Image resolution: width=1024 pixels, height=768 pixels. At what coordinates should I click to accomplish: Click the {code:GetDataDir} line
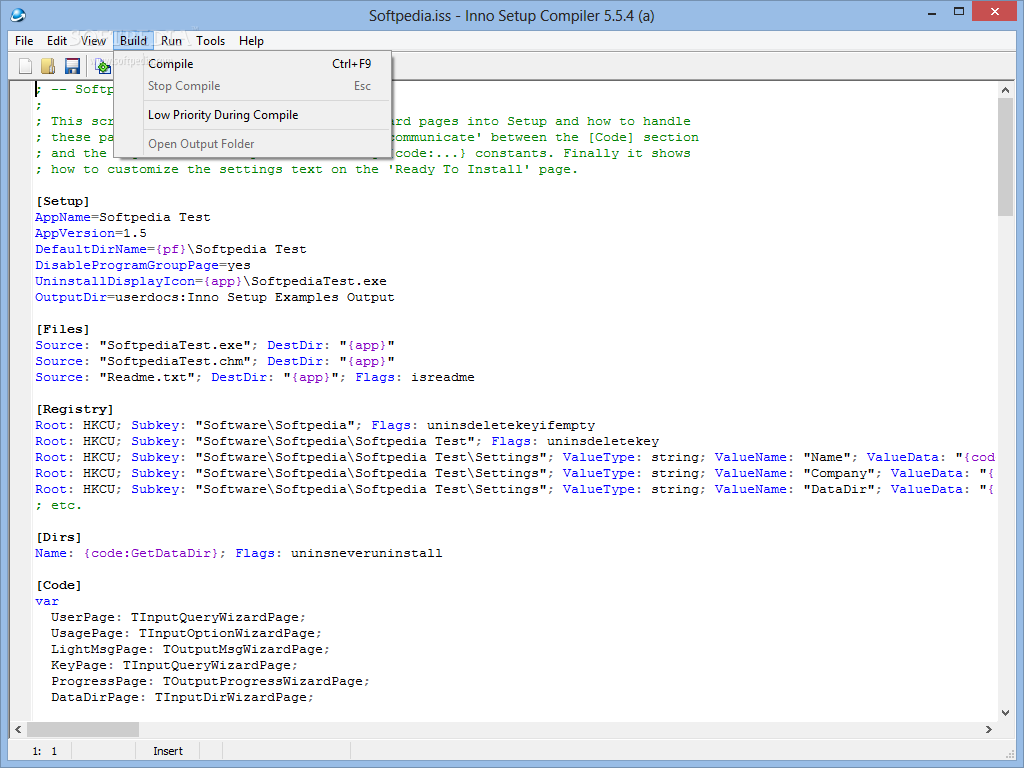[238, 553]
